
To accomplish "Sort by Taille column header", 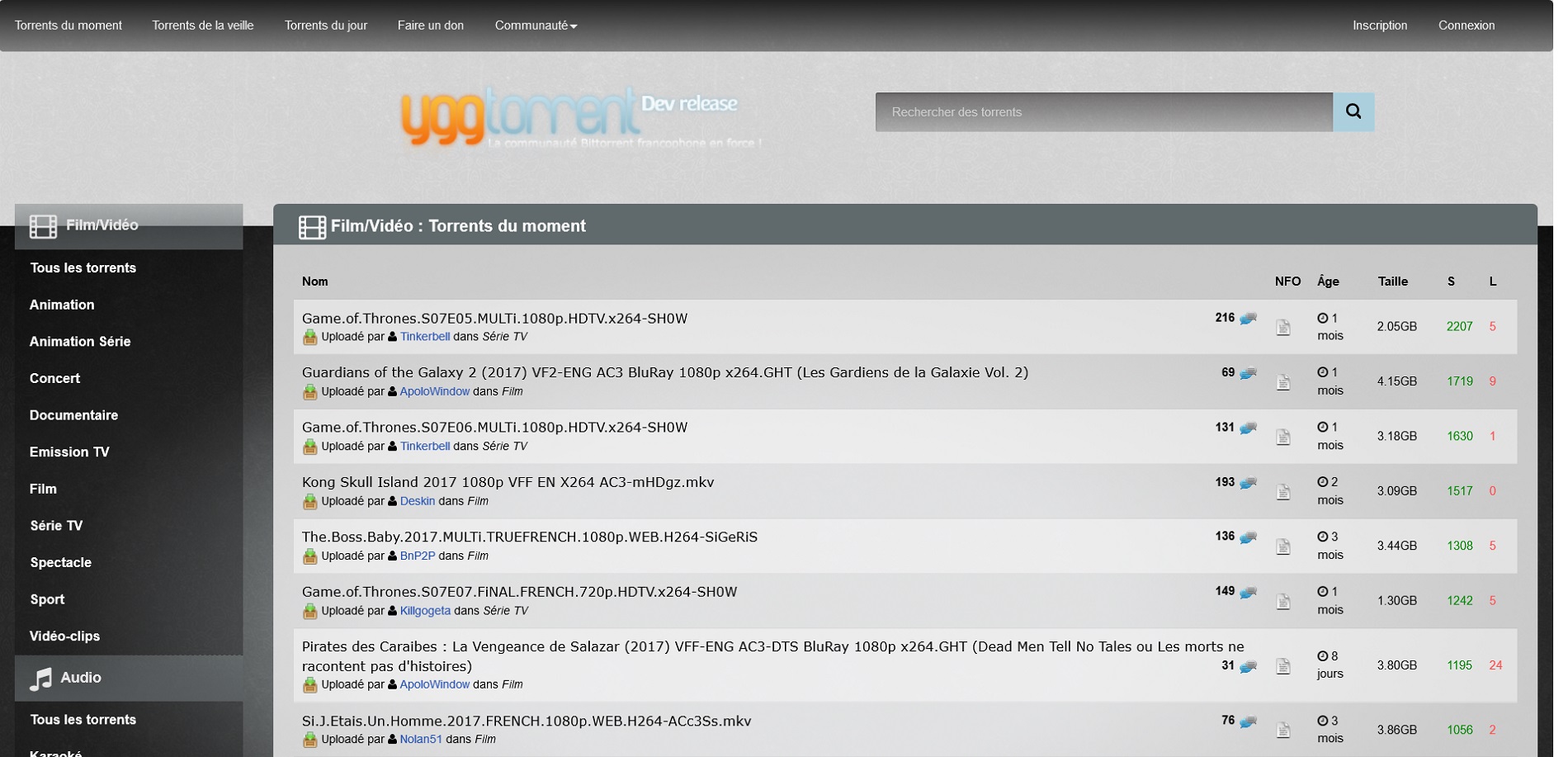I will 1393,282.
